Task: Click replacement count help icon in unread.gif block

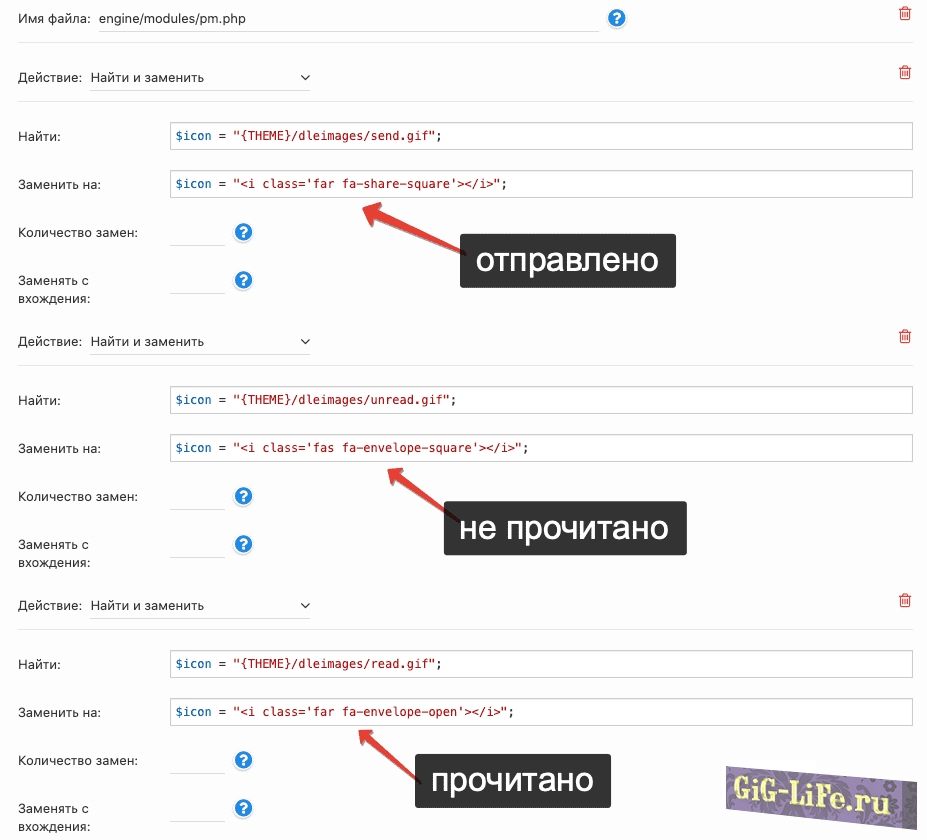Action: point(243,497)
